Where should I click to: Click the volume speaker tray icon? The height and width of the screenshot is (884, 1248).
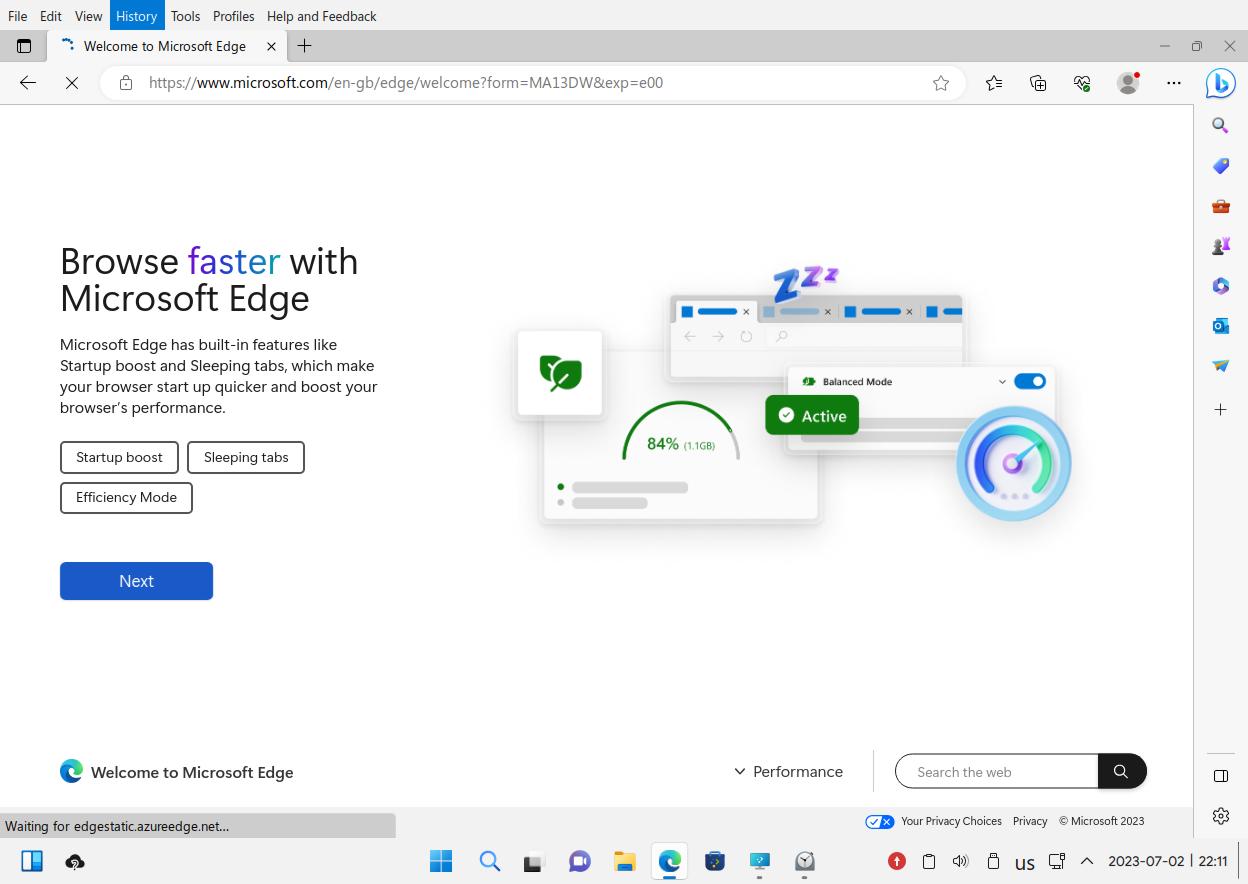[x=960, y=861]
